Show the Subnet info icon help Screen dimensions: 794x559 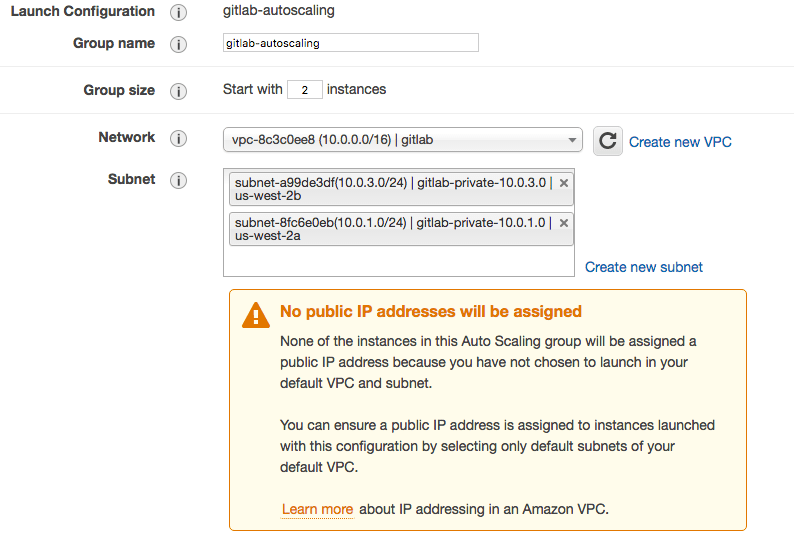click(x=179, y=181)
